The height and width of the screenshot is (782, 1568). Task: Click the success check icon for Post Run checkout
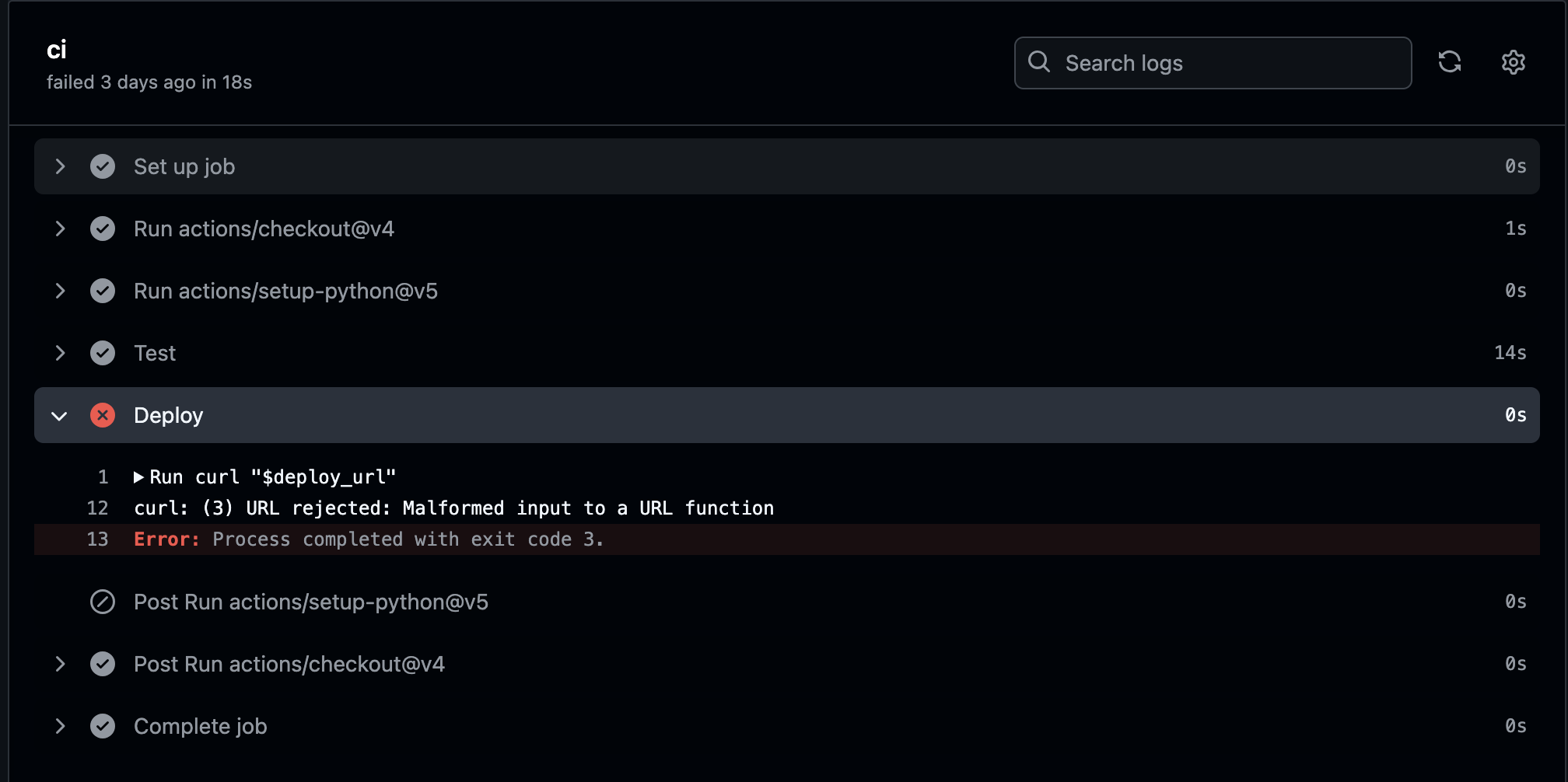point(103,664)
